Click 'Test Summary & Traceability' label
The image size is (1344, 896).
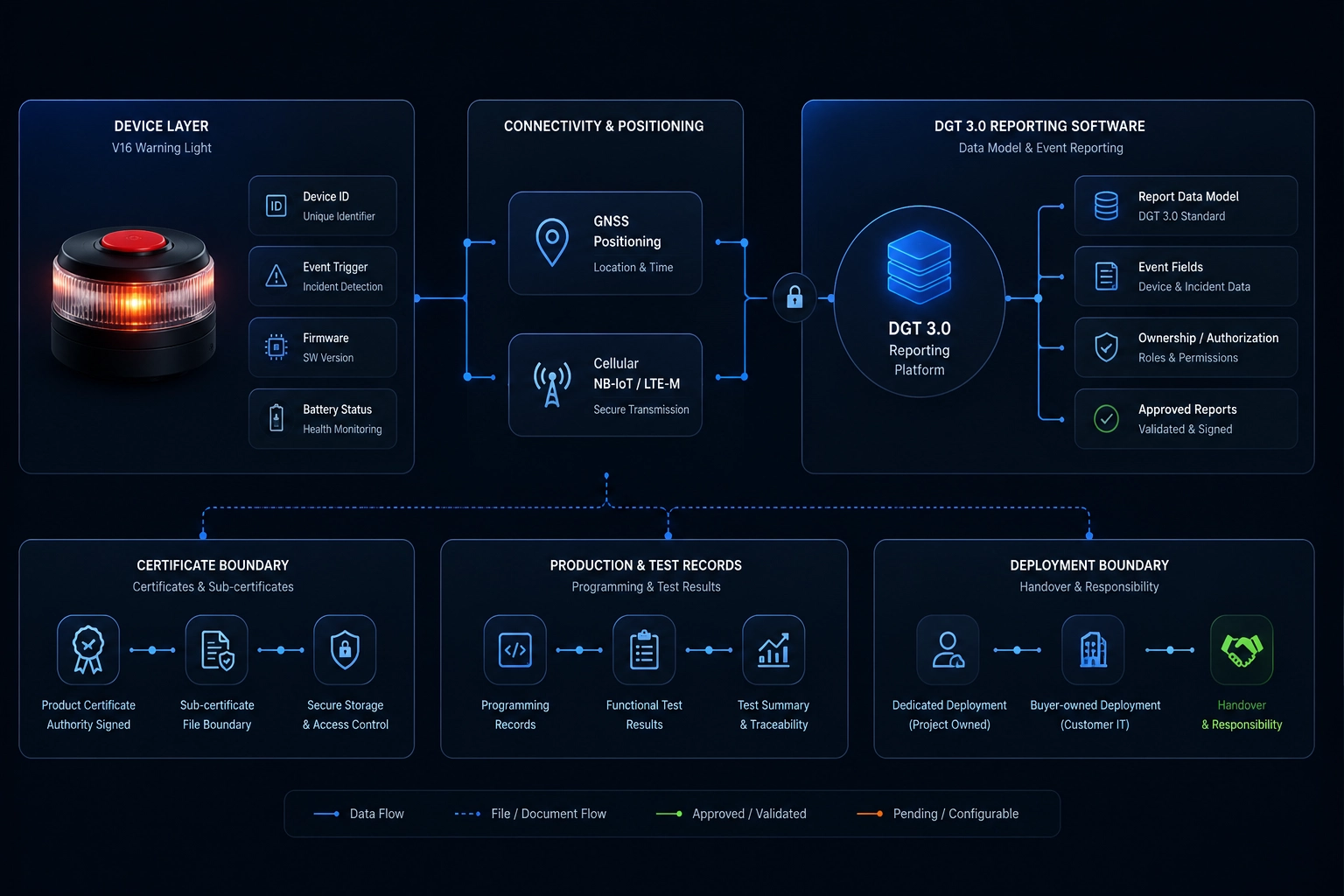pos(773,715)
